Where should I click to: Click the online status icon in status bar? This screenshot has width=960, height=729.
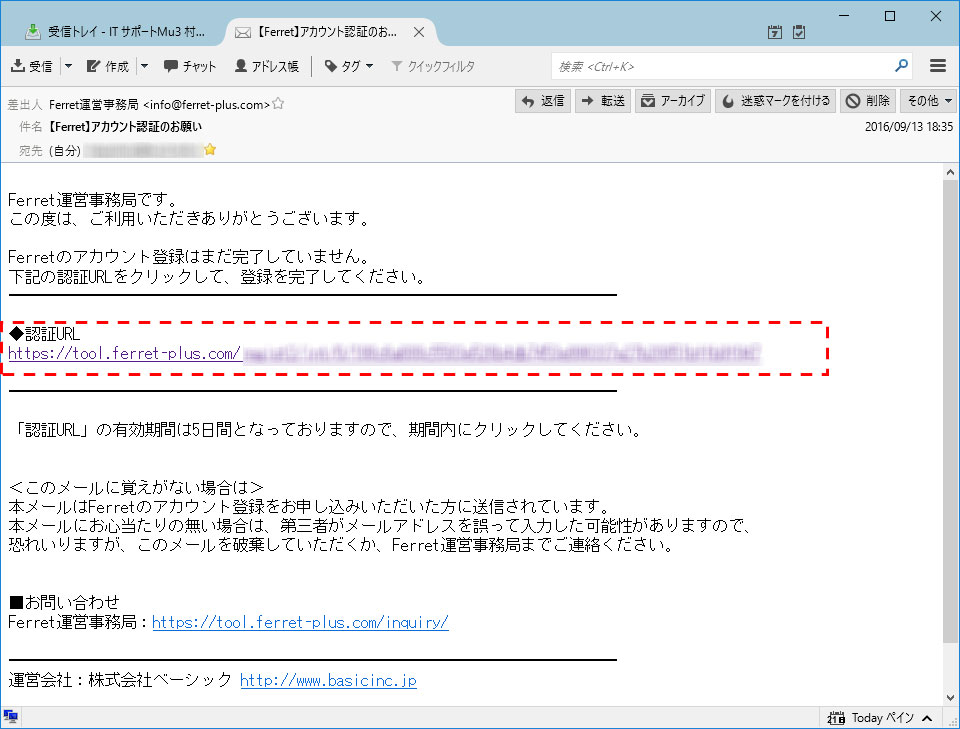pyautogui.click(x=10, y=717)
